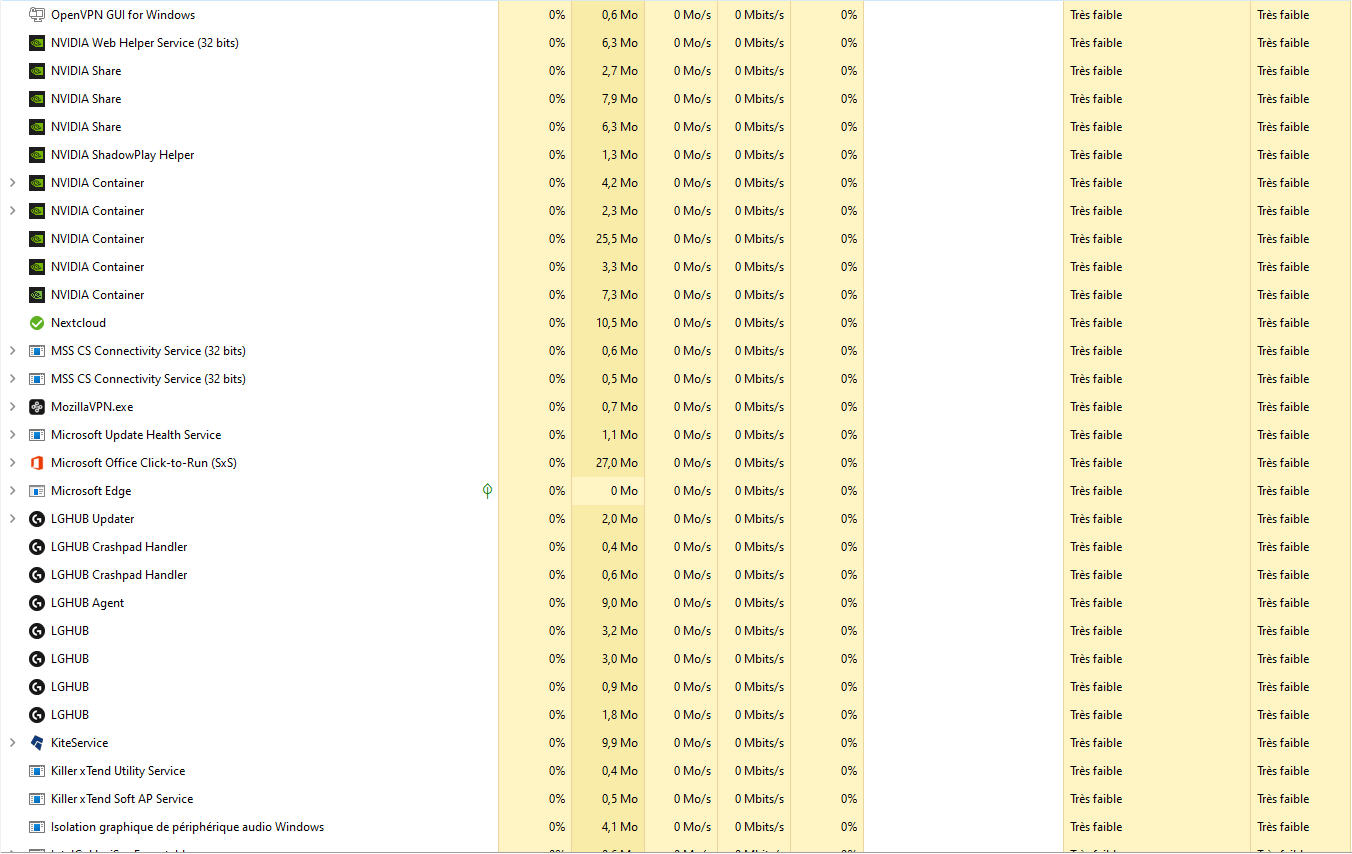Select 'Killer xTend Soft AP Service' name

122,799
